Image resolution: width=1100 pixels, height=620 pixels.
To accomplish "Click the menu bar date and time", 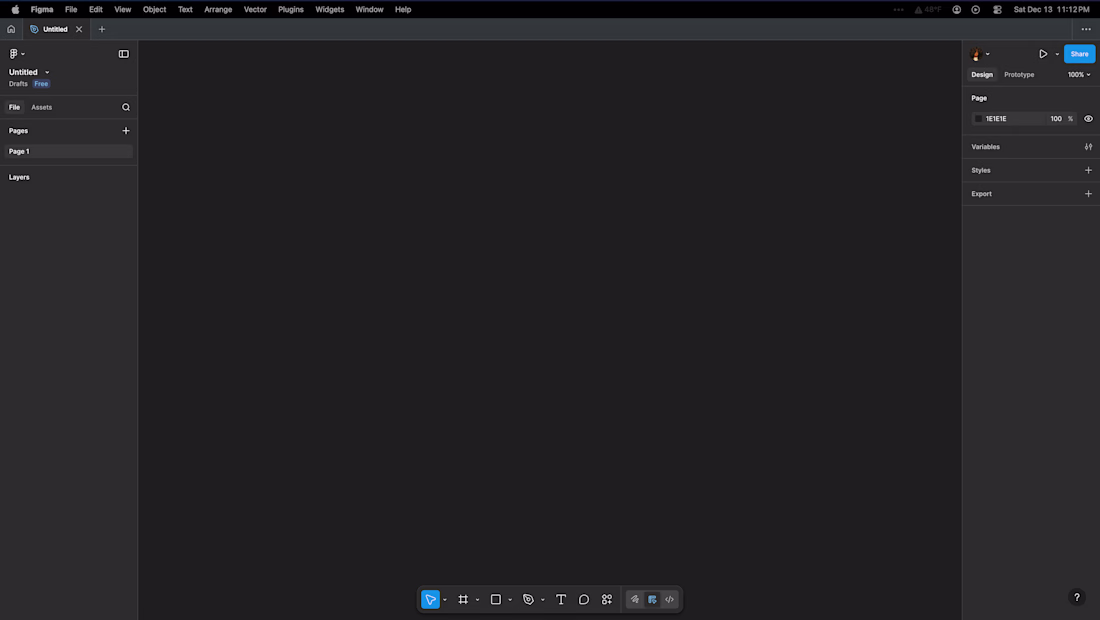I will (1051, 10).
